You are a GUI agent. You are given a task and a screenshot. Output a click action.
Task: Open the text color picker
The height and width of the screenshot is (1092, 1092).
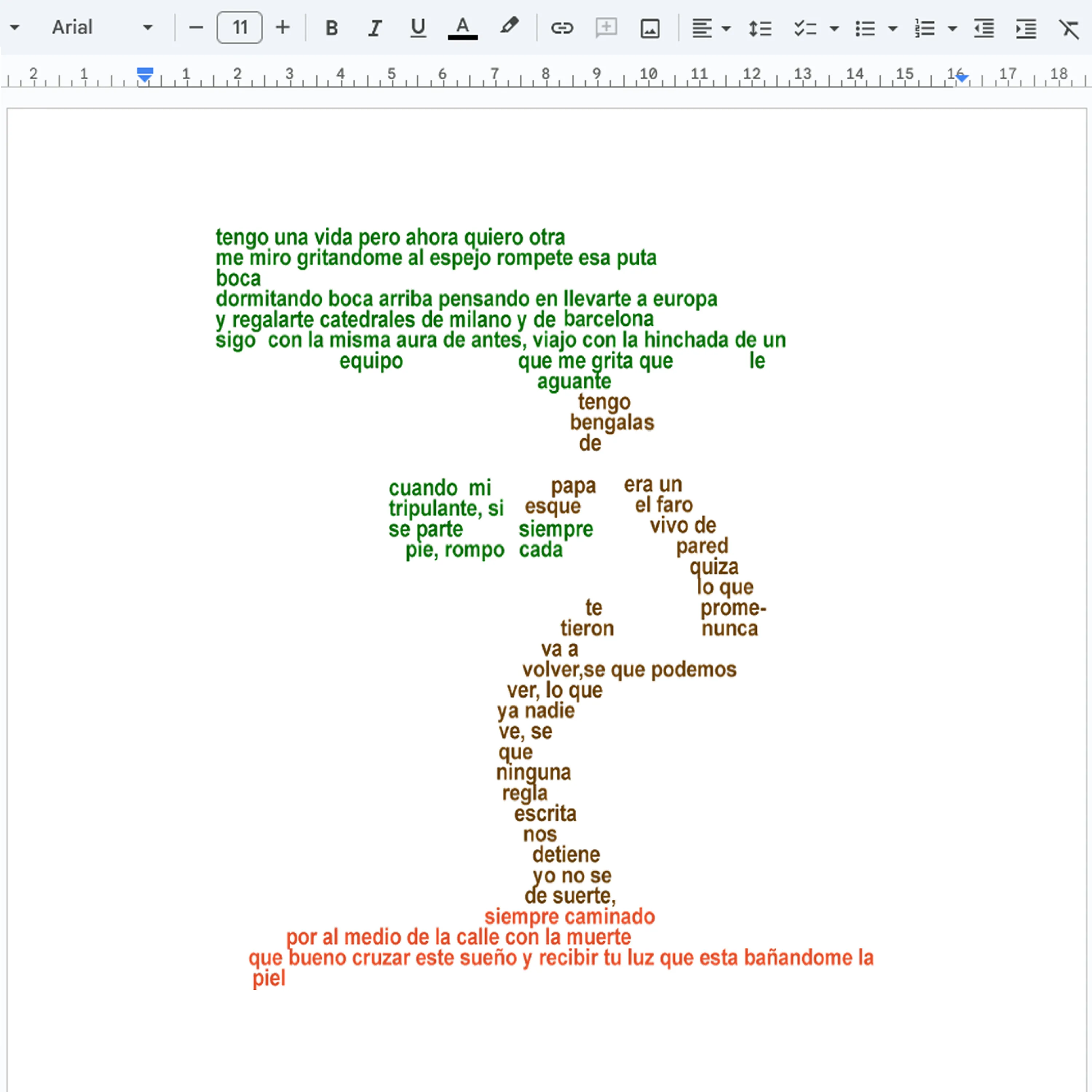coord(462,28)
